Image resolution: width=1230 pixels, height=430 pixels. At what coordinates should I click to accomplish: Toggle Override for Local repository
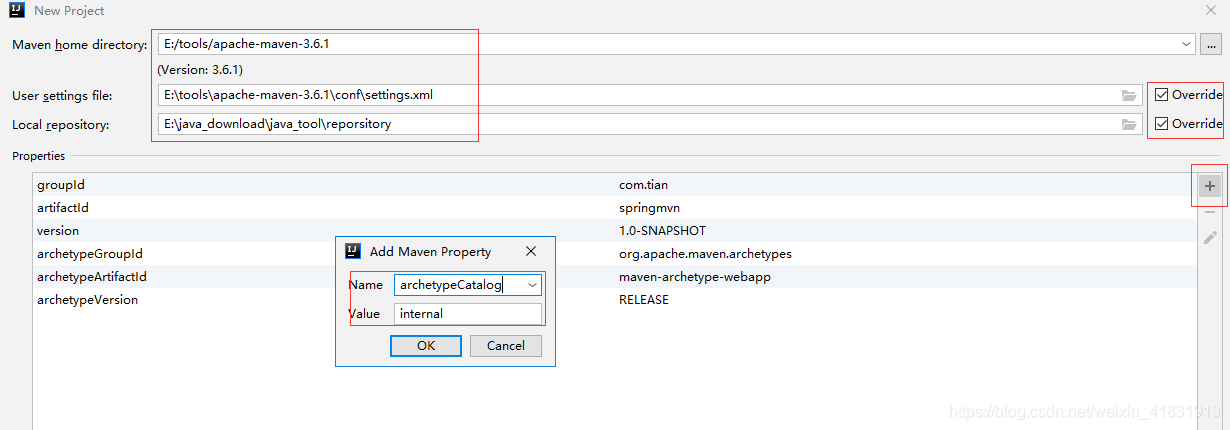1160,124
